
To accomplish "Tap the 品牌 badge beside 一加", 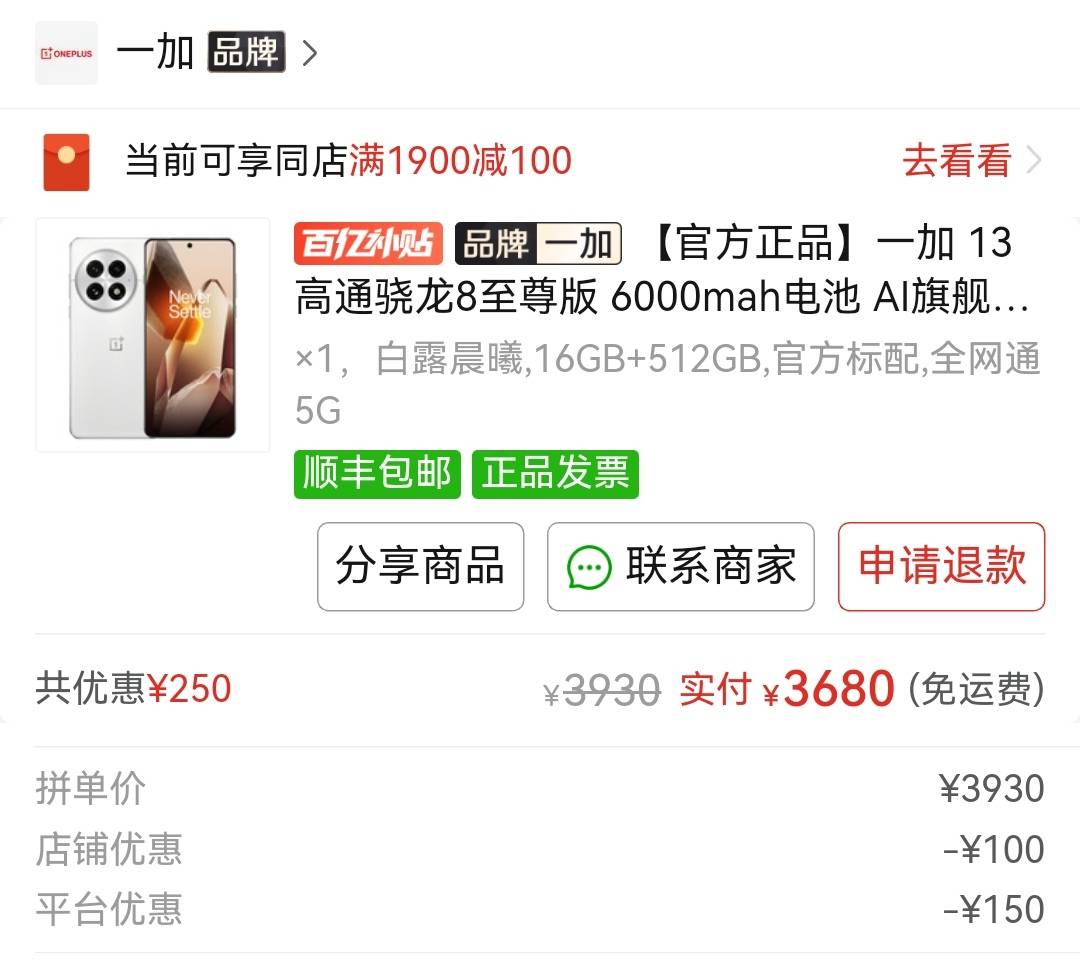I will pos(247,52).
